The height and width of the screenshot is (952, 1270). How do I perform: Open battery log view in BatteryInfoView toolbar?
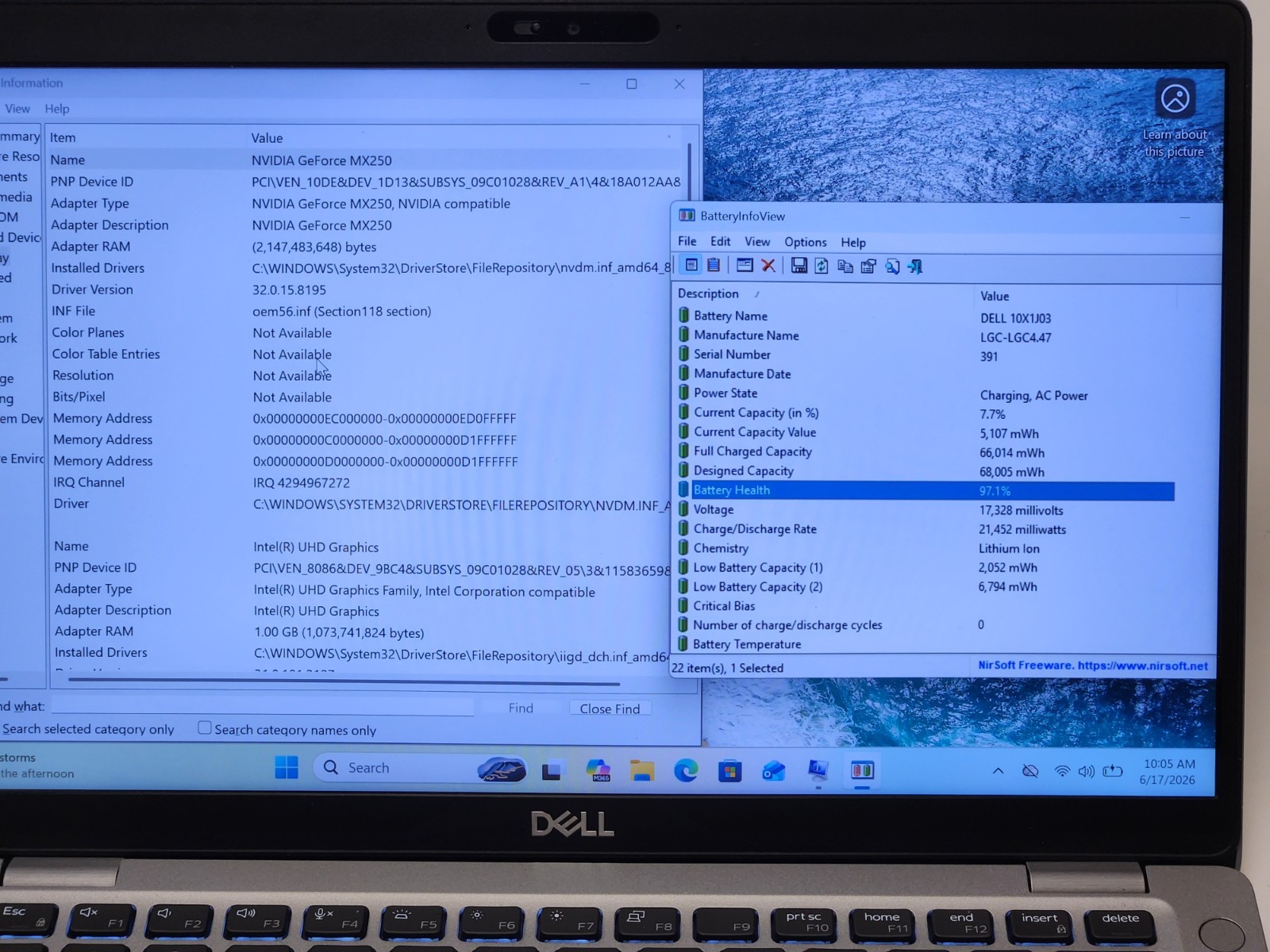(x=714, y=265)
